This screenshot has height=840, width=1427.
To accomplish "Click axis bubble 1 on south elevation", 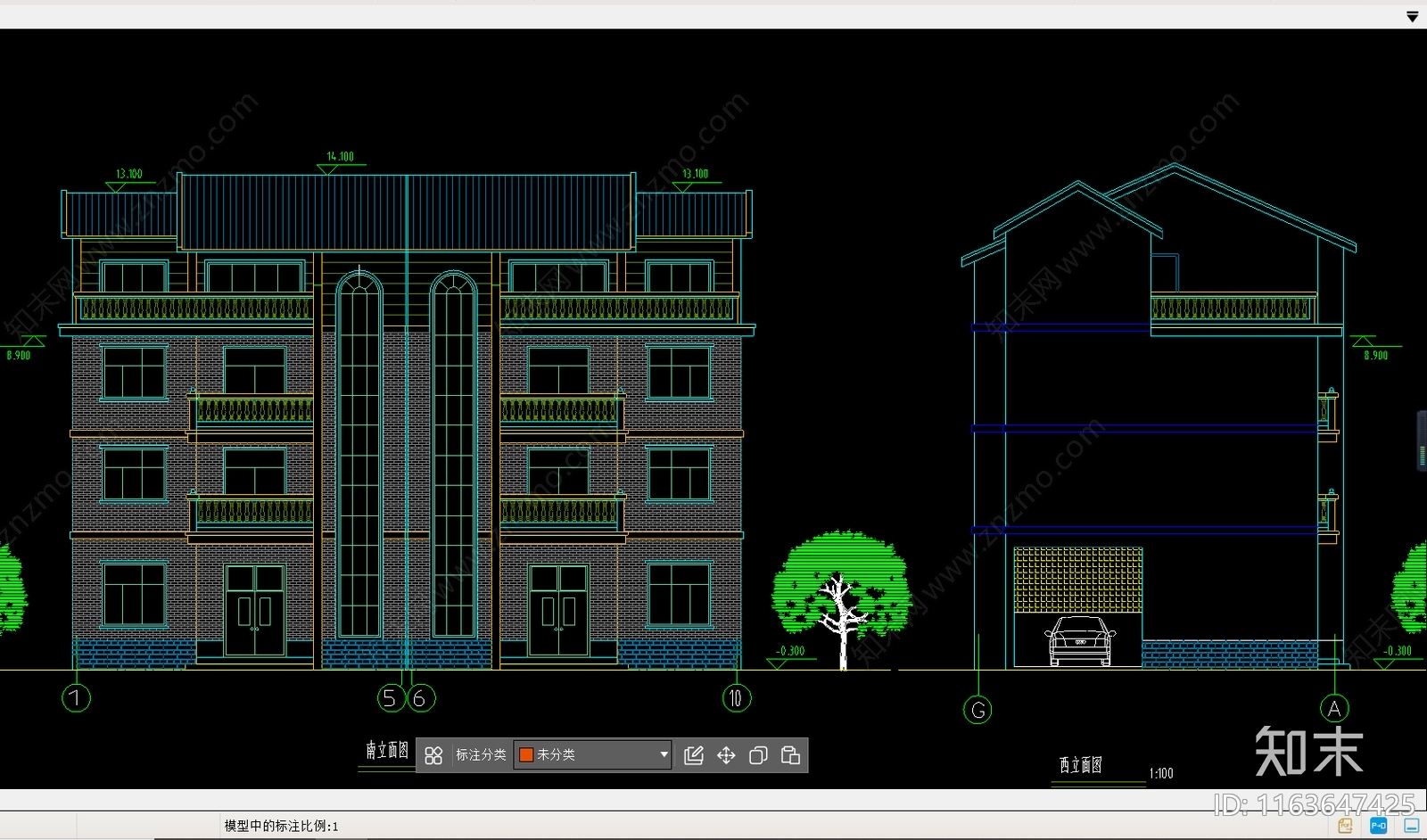I will [x=77, y=697].
